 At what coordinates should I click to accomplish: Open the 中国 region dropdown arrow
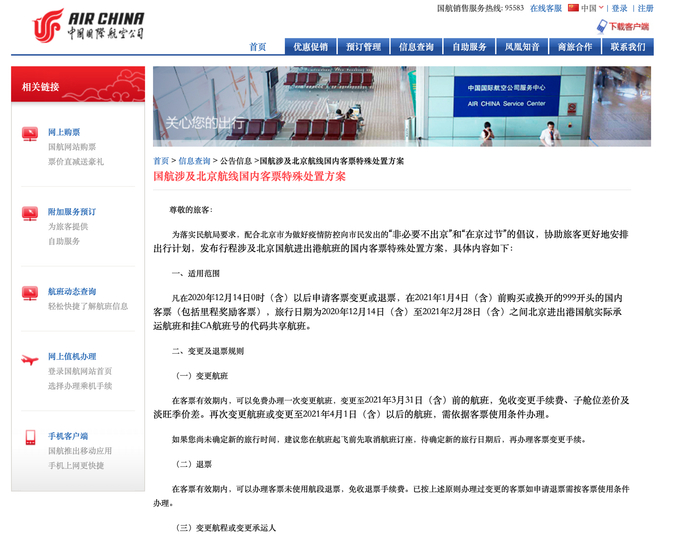pyautogui.click(x=601, y=8)
